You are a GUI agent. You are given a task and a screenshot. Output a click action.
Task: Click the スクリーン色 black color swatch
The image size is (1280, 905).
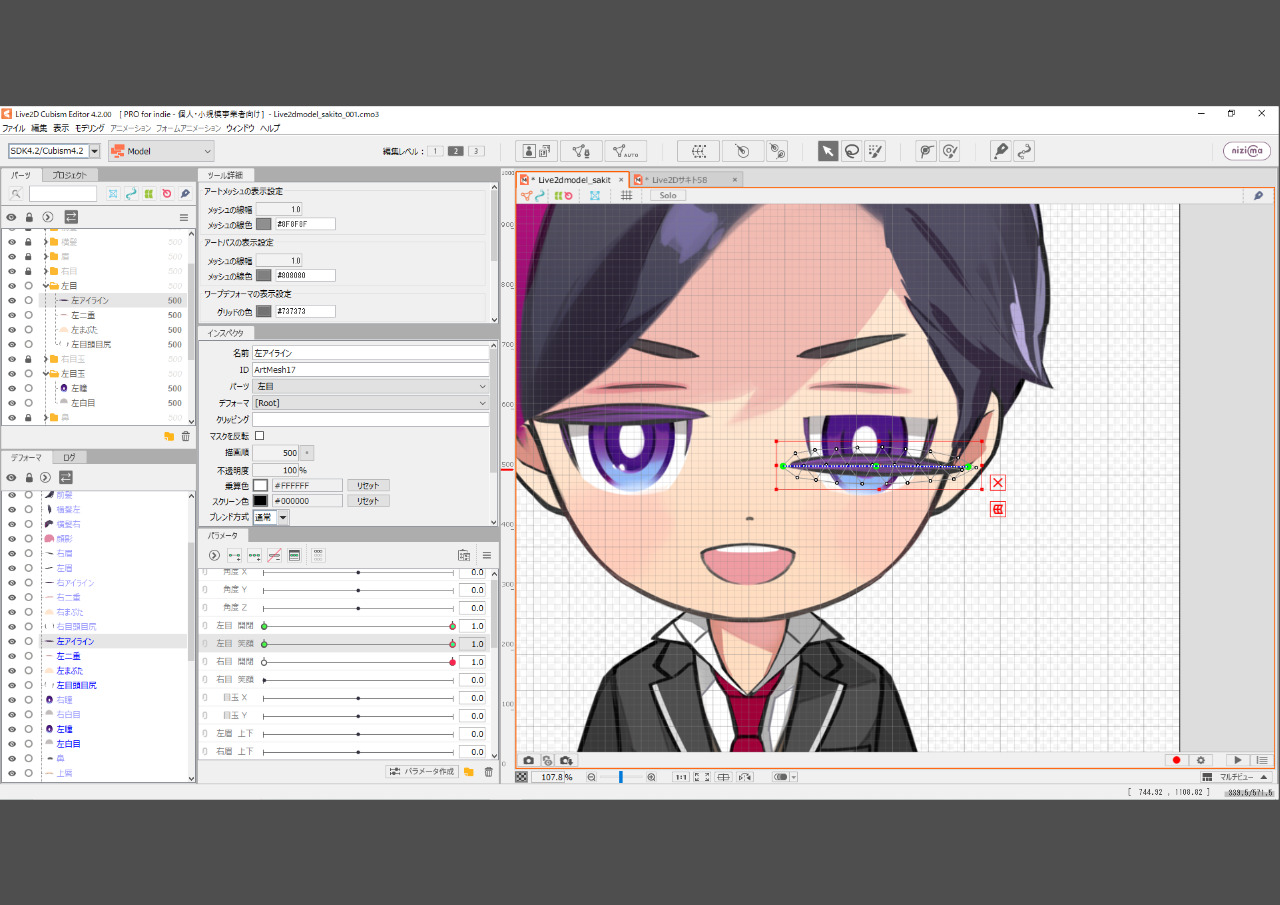click(x=261, y=501)
